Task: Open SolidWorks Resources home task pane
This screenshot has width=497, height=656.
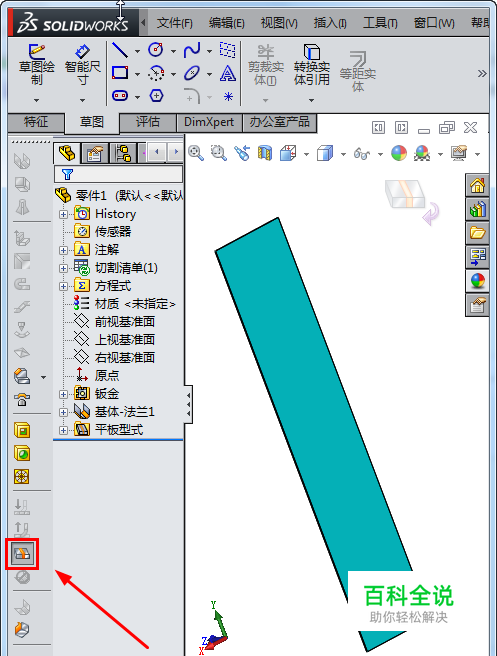Action: (x=477, y=185)
